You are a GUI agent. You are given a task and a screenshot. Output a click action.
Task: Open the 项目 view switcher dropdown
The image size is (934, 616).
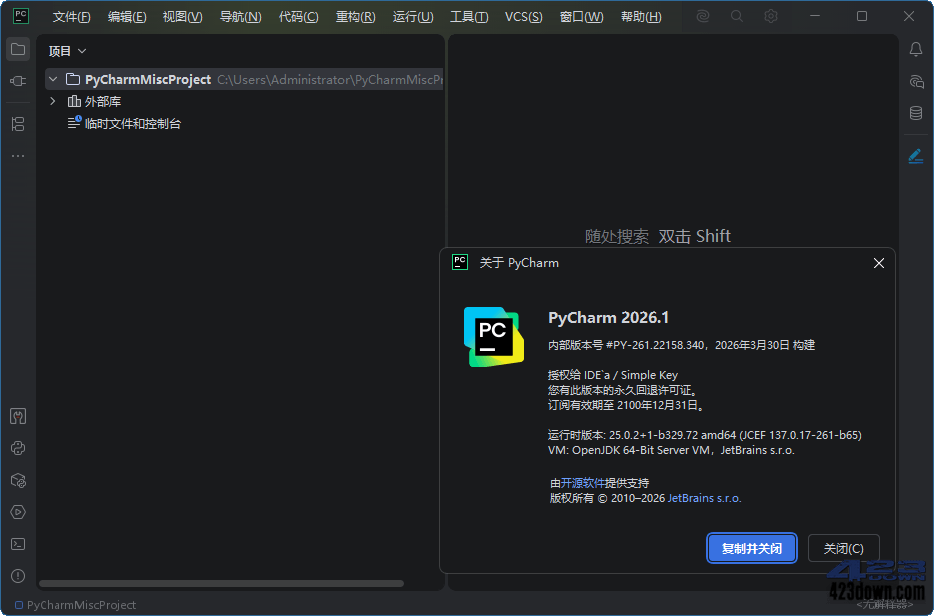click(67, 50)
